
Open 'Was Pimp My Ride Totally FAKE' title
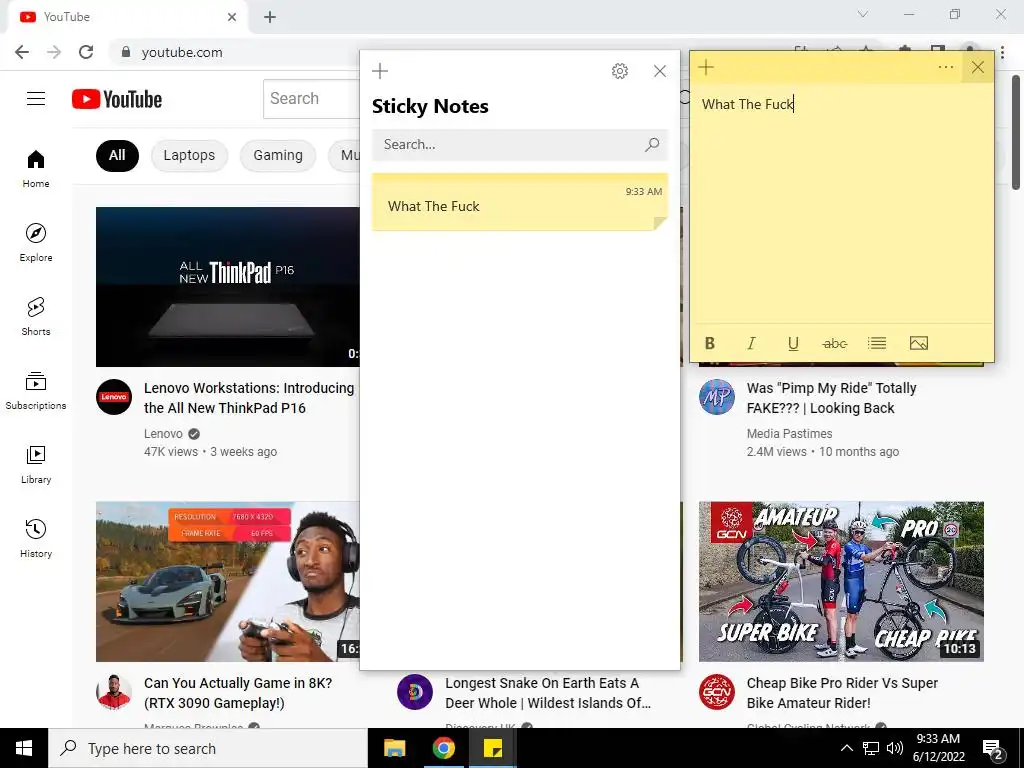(831, 398)
